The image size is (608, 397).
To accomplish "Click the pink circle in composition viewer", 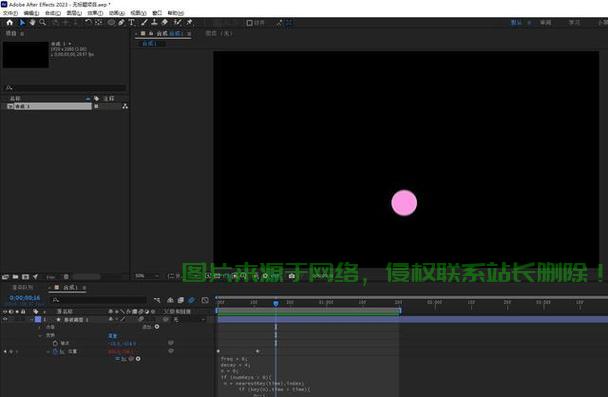I will pos(404,203).
